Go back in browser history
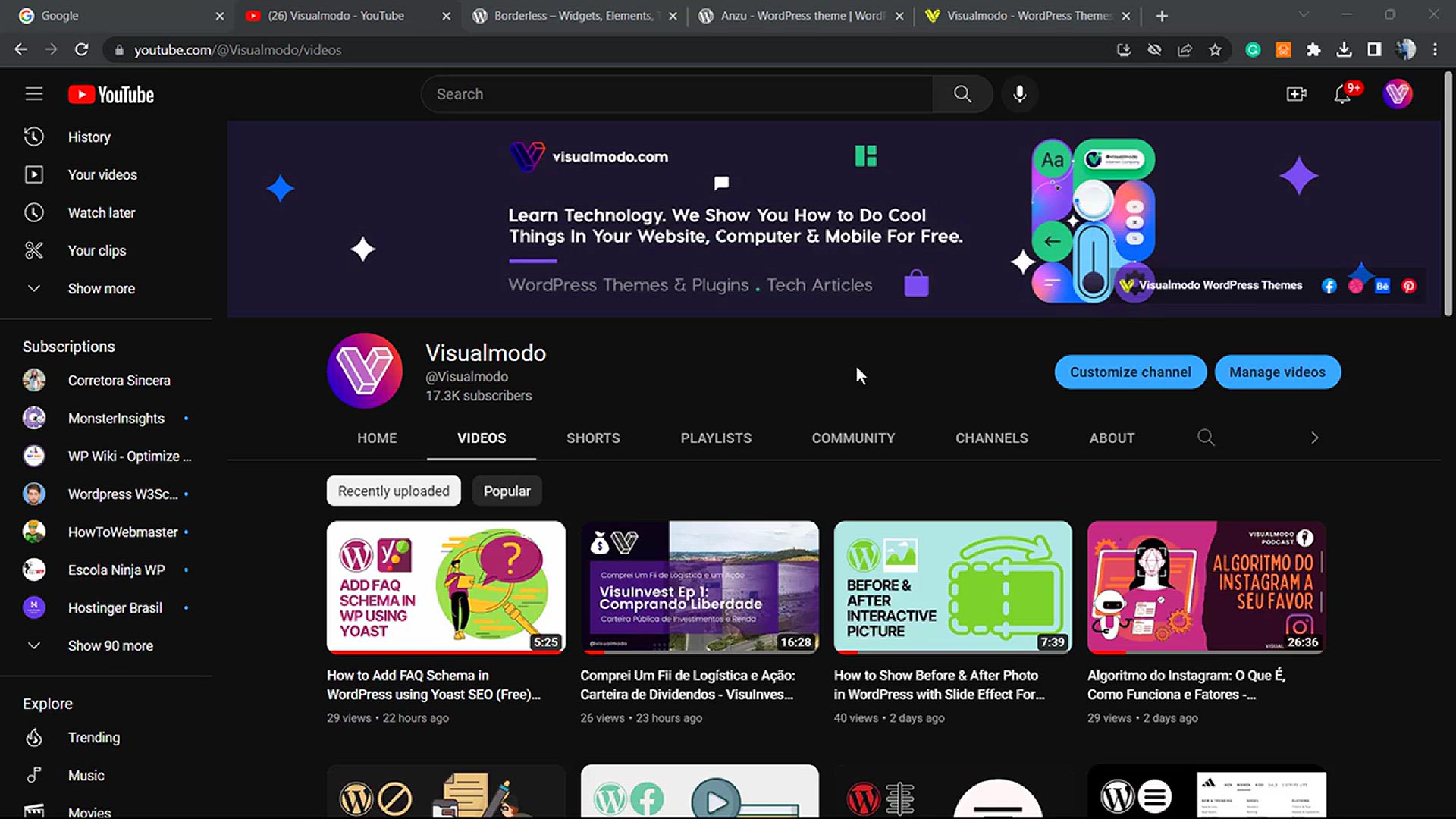The height and width of the screenshot is (819, 1456). coord(20,50)
